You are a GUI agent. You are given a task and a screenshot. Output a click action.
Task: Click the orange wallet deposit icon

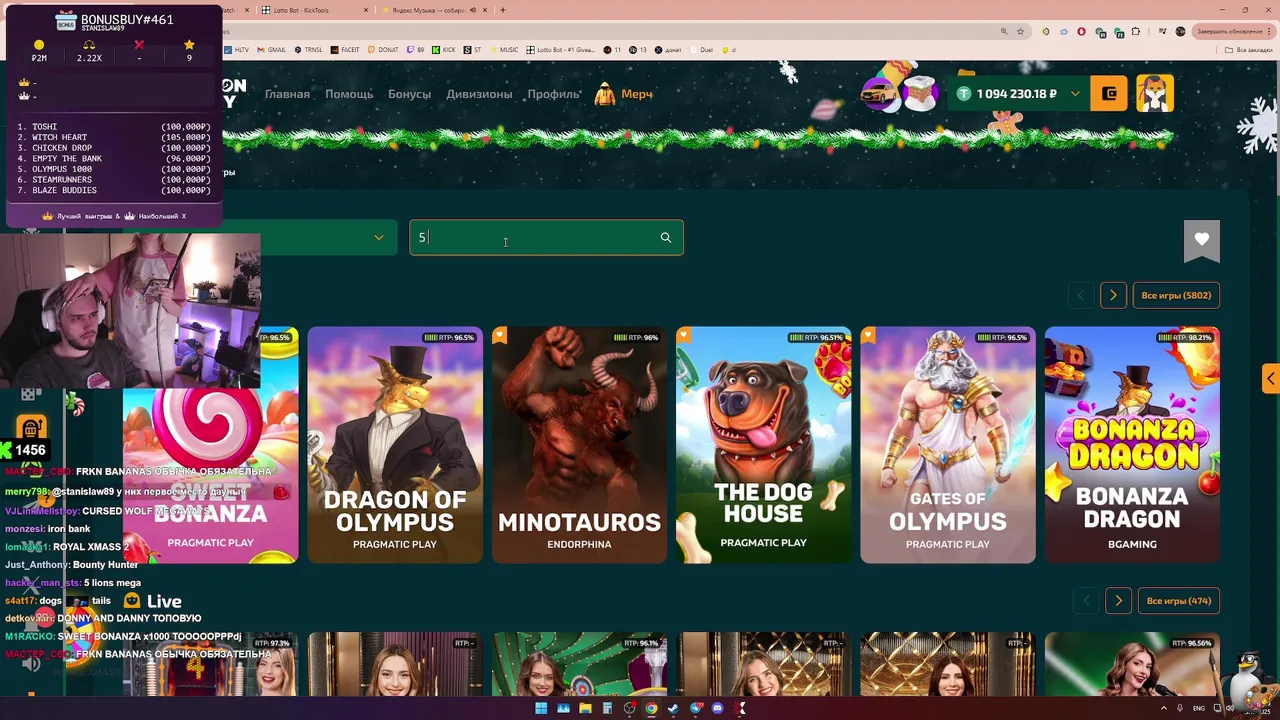(1109, 94)
